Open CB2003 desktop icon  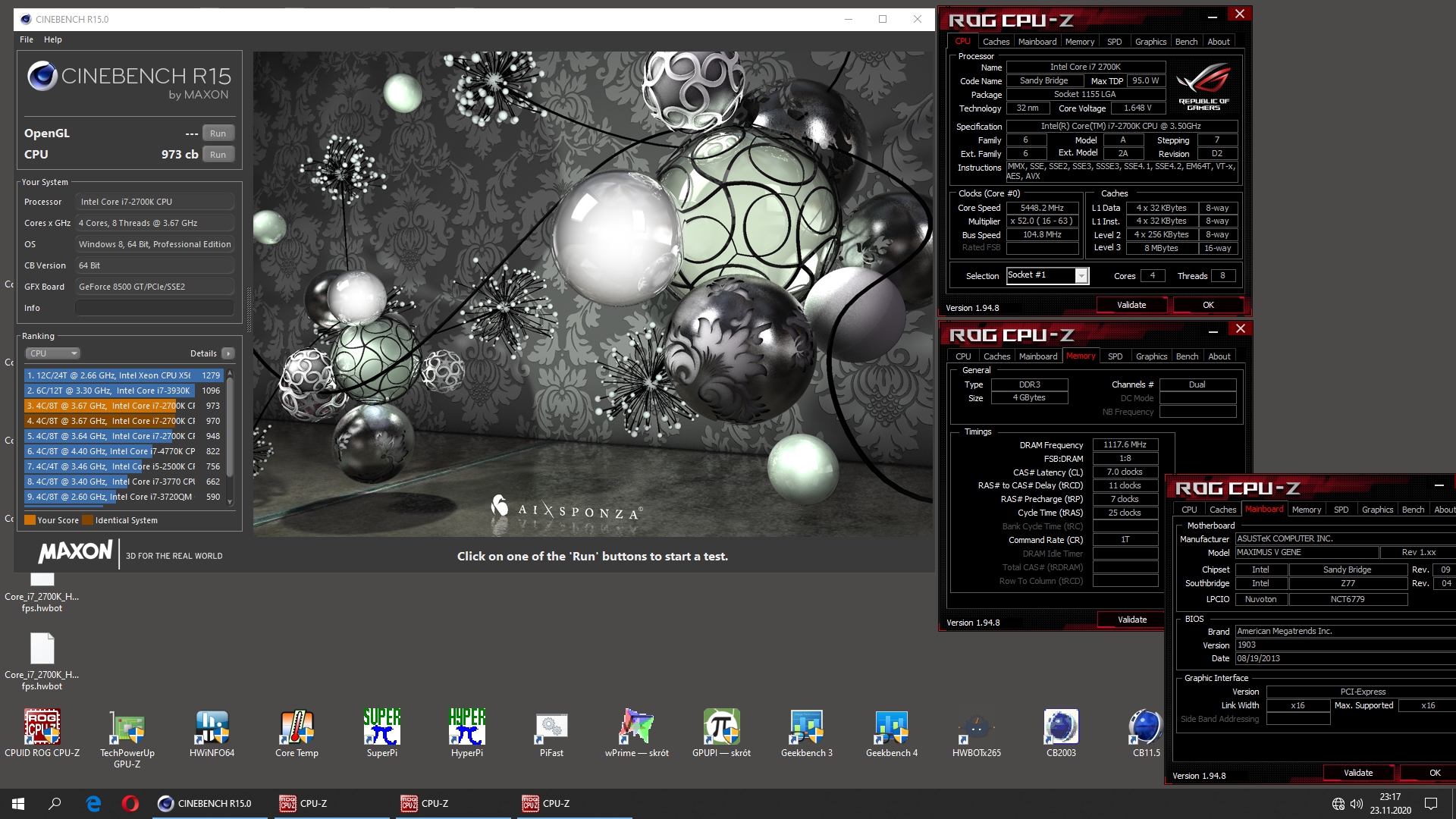coord(1062,733)
